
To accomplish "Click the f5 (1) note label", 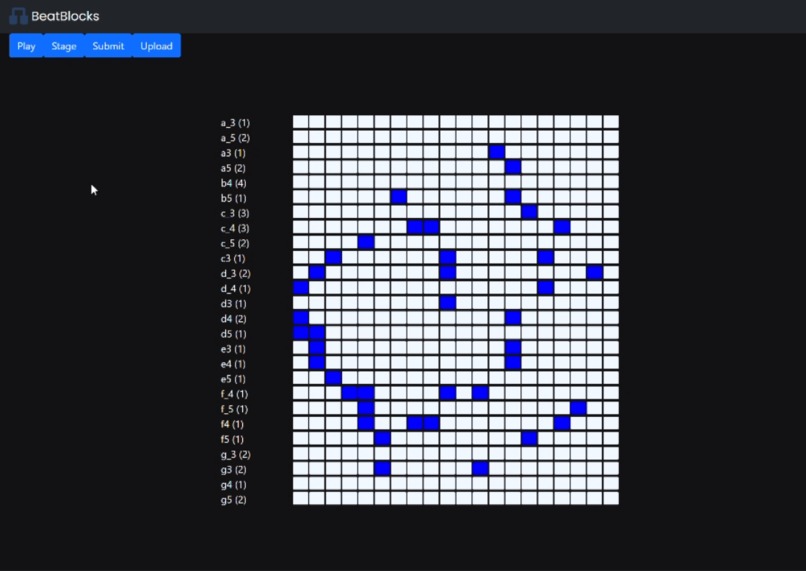I will [x=232, y=439].
